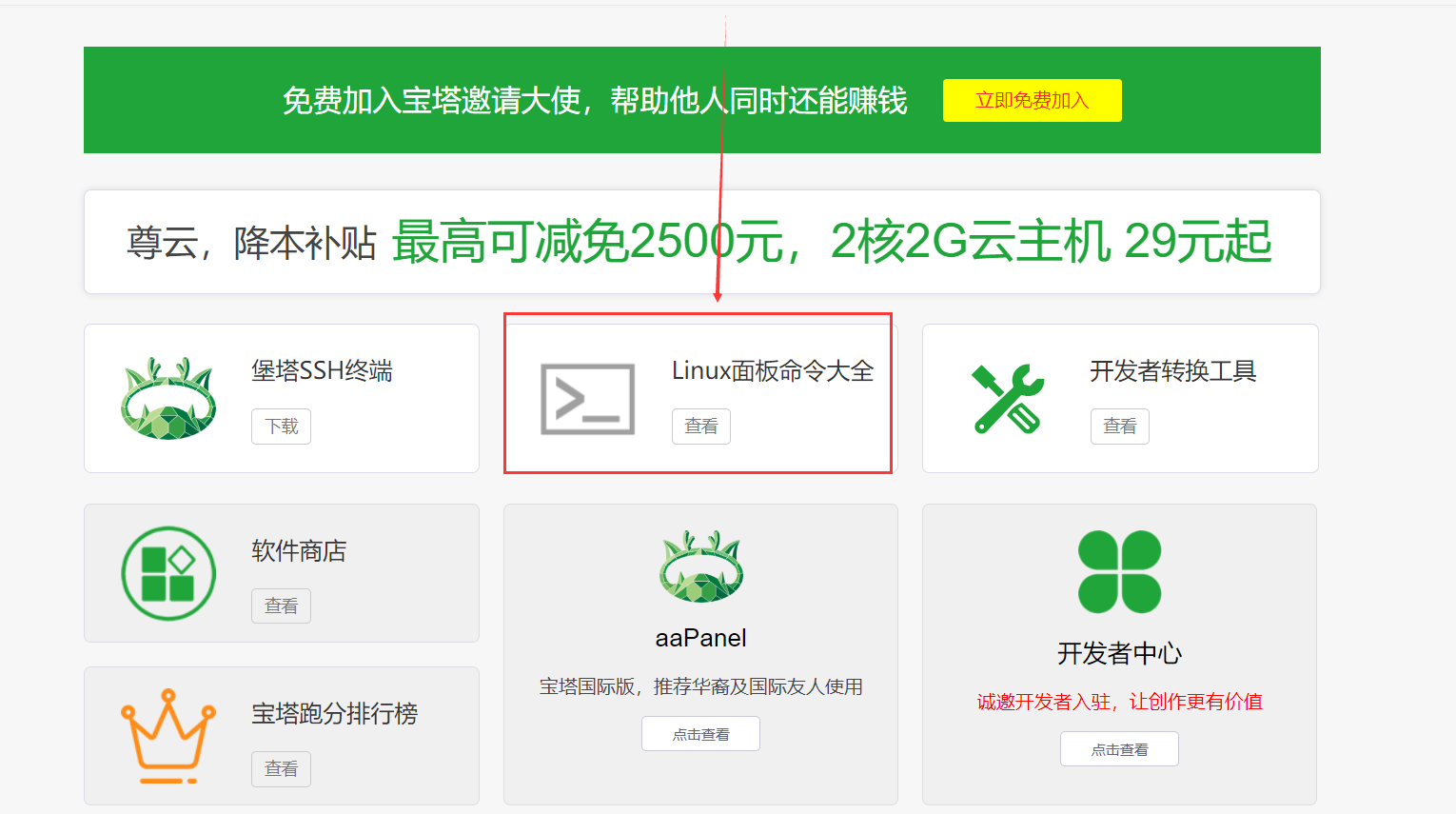Viewport: 1456px width, 814px height.
Task: Click the 软件商店 title text
Action: [x=299, y=551]
